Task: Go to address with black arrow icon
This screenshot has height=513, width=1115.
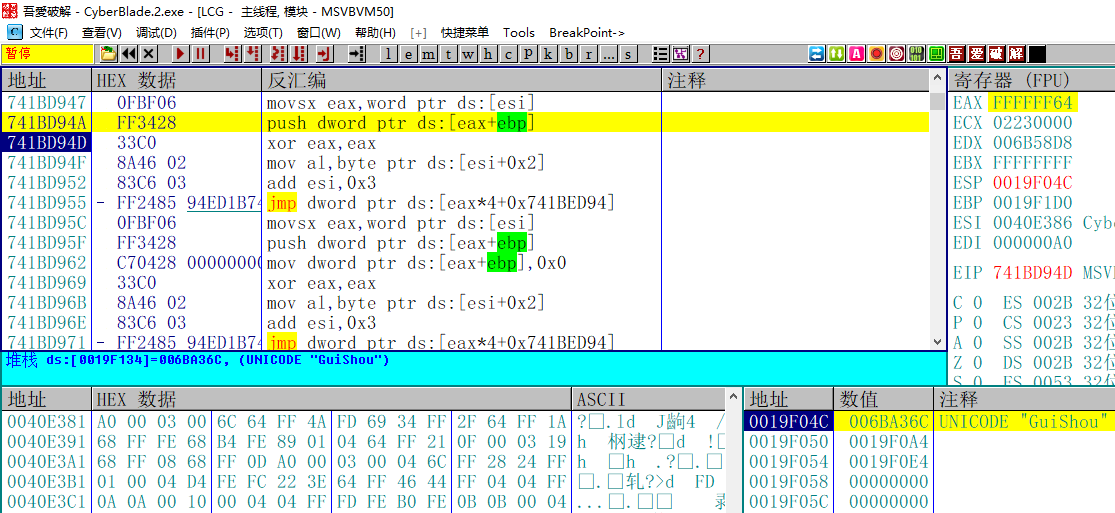Action: (x=356, y=54)
